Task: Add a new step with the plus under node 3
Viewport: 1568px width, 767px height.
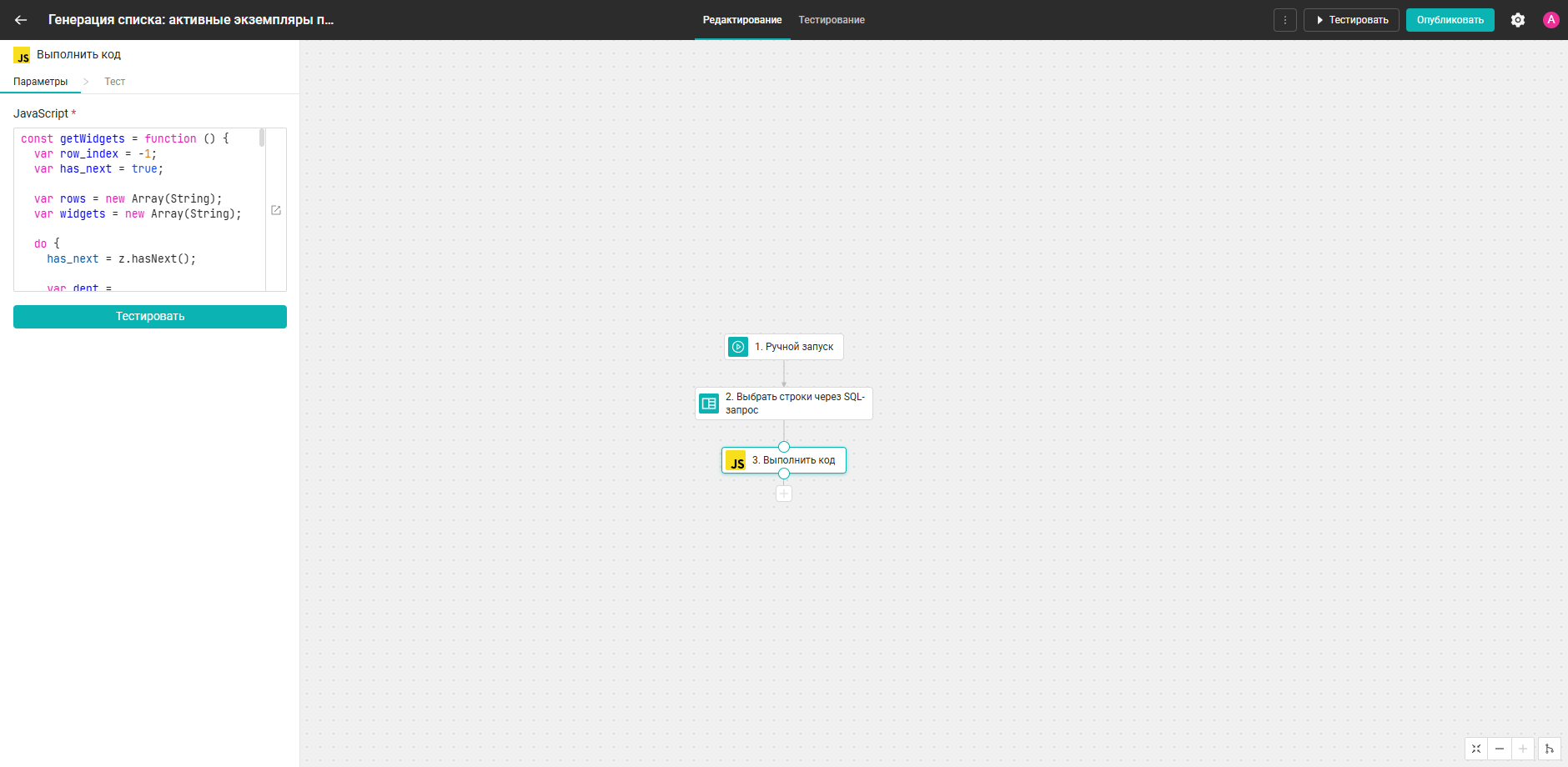Action: point(784,494)
